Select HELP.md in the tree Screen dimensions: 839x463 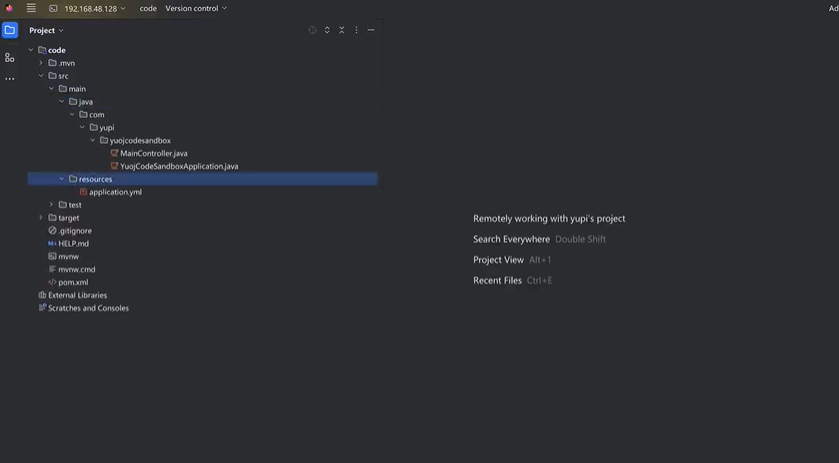pyautogui.click(x=74, y=244)
